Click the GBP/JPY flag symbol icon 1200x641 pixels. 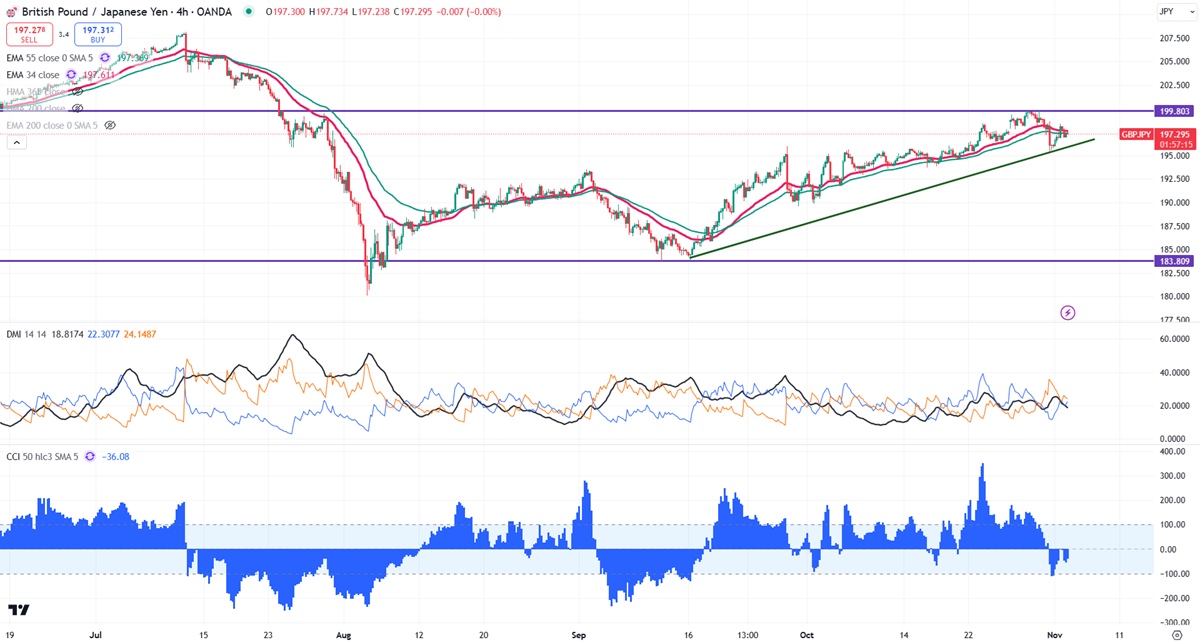point(11,13)
